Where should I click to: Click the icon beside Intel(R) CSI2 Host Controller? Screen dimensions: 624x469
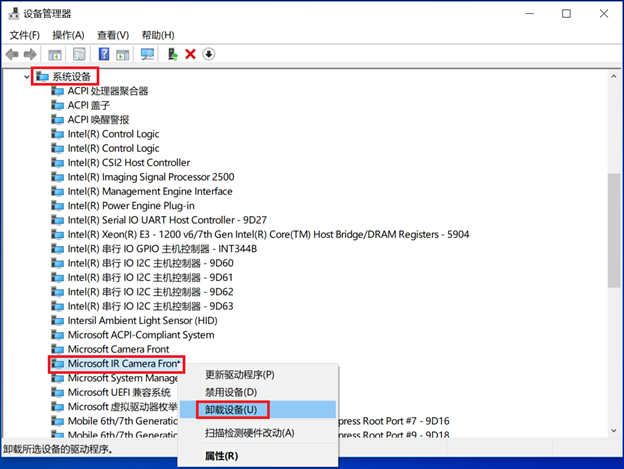pos(58,163)
